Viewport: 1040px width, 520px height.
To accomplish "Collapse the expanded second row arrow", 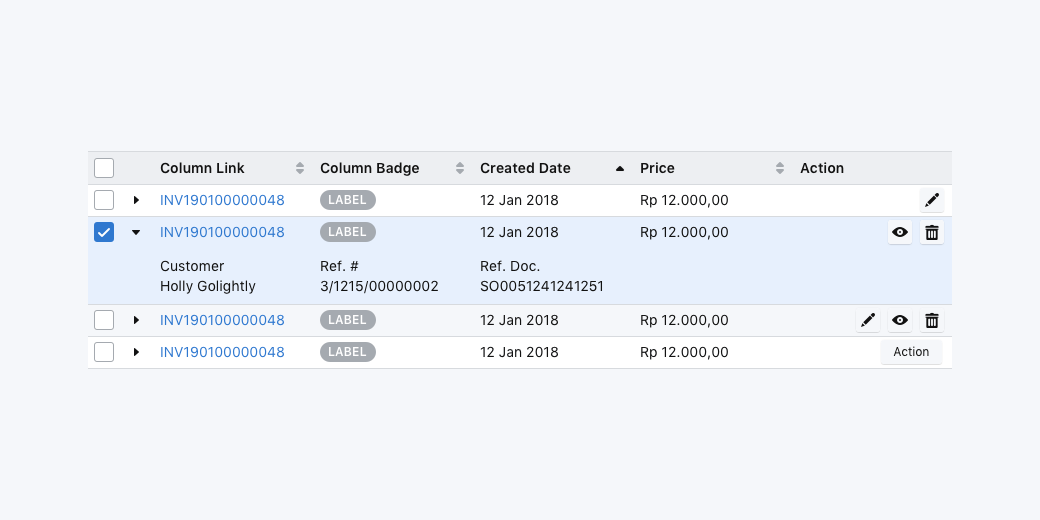I will coord(136,232).
